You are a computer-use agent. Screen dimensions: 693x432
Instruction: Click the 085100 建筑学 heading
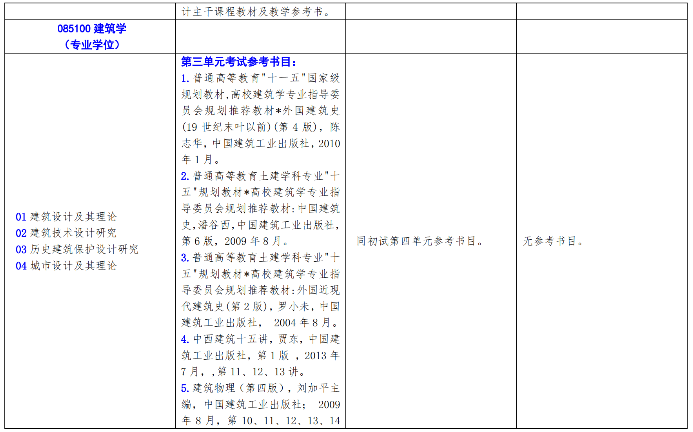90,30
